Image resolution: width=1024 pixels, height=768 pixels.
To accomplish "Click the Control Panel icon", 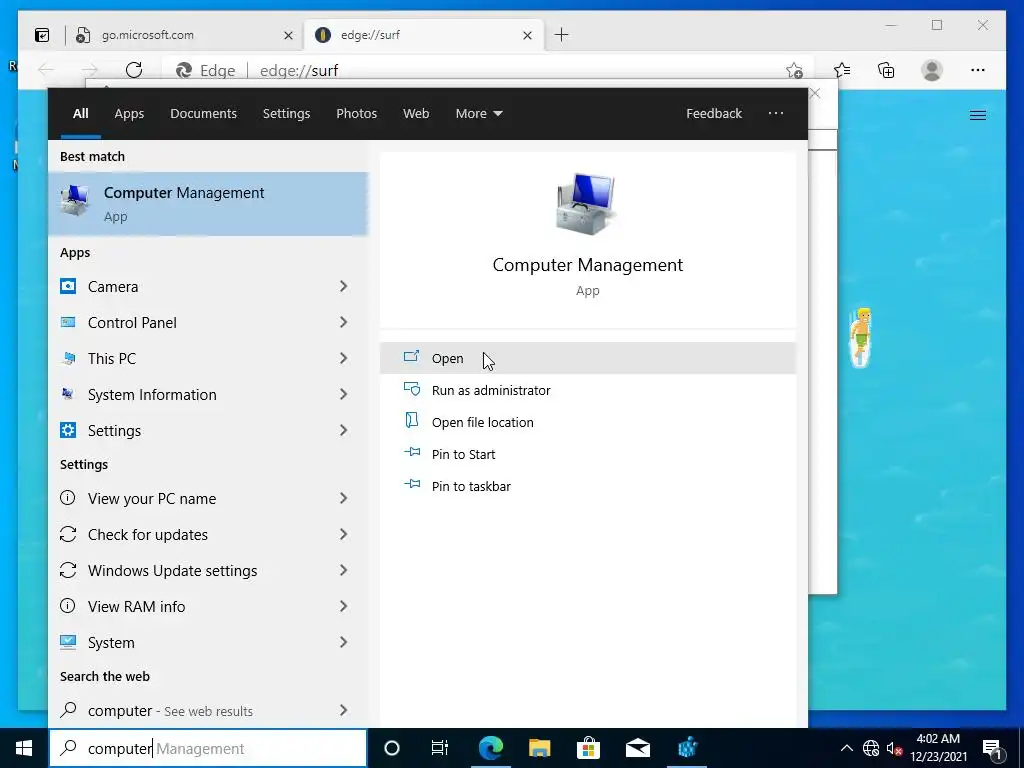I will (x=68, y=322).
